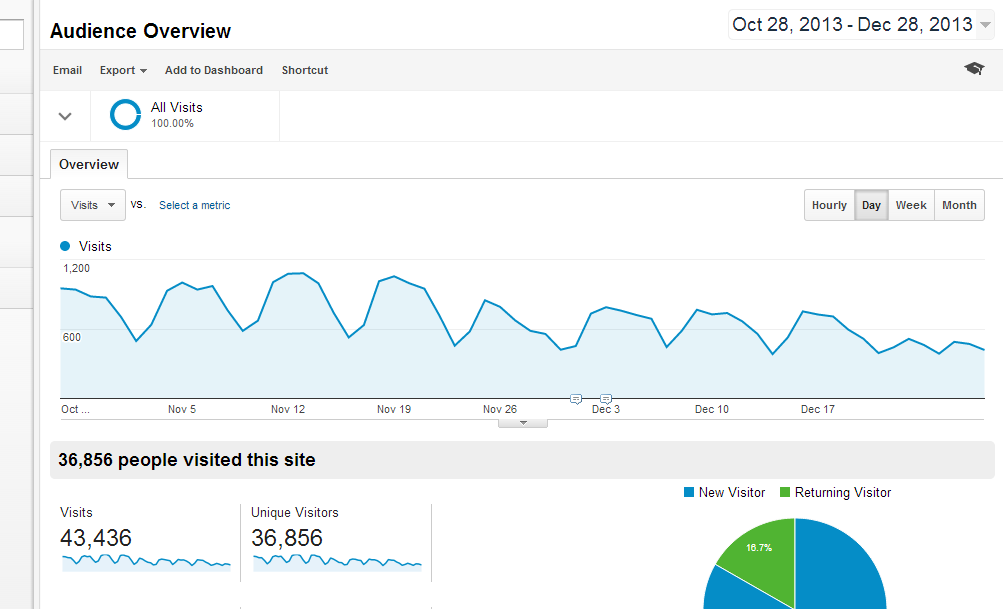Switch chart to Week view
Screen dimensions: 1003x609
pos(911,205)
